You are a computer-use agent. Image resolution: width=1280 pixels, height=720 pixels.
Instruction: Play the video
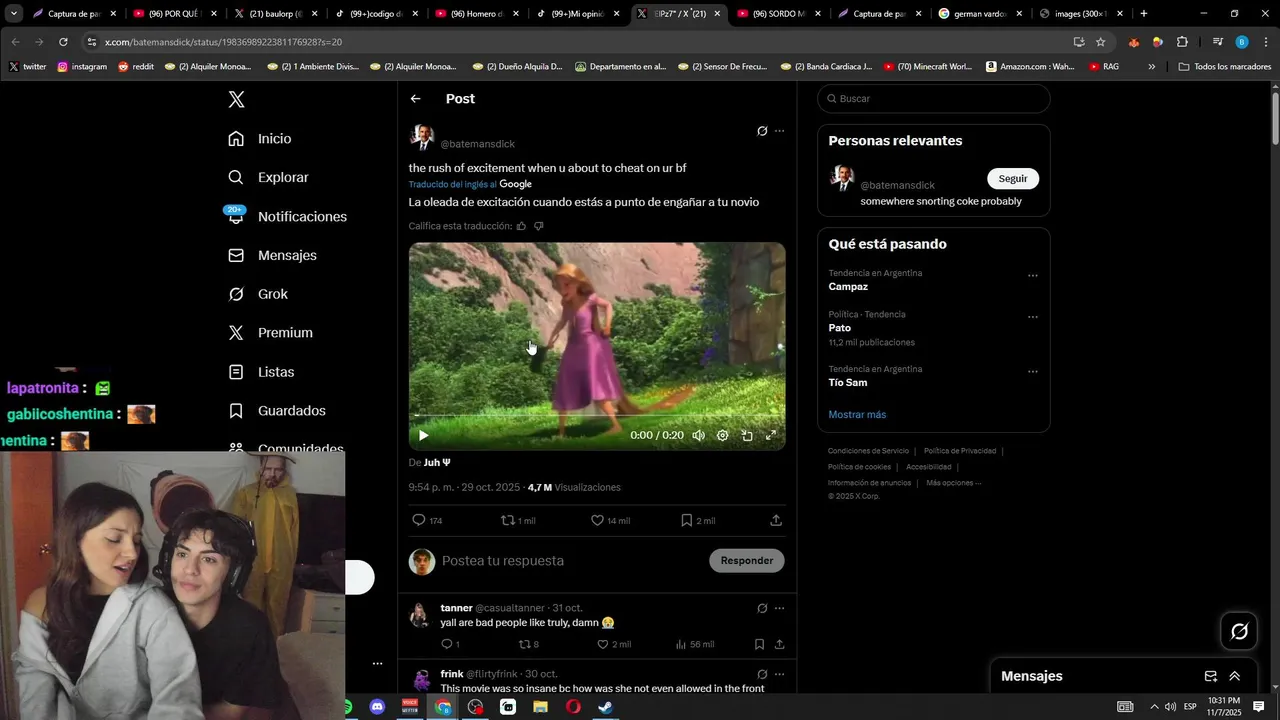(423, 435)
